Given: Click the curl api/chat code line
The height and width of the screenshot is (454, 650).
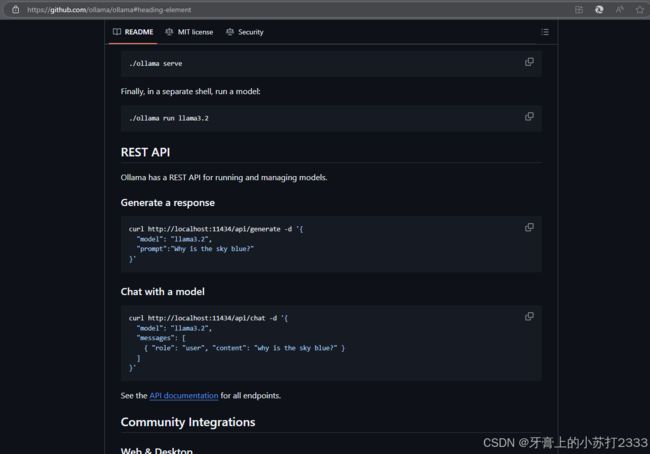Looking at the screenshot, I should (208, 318).
